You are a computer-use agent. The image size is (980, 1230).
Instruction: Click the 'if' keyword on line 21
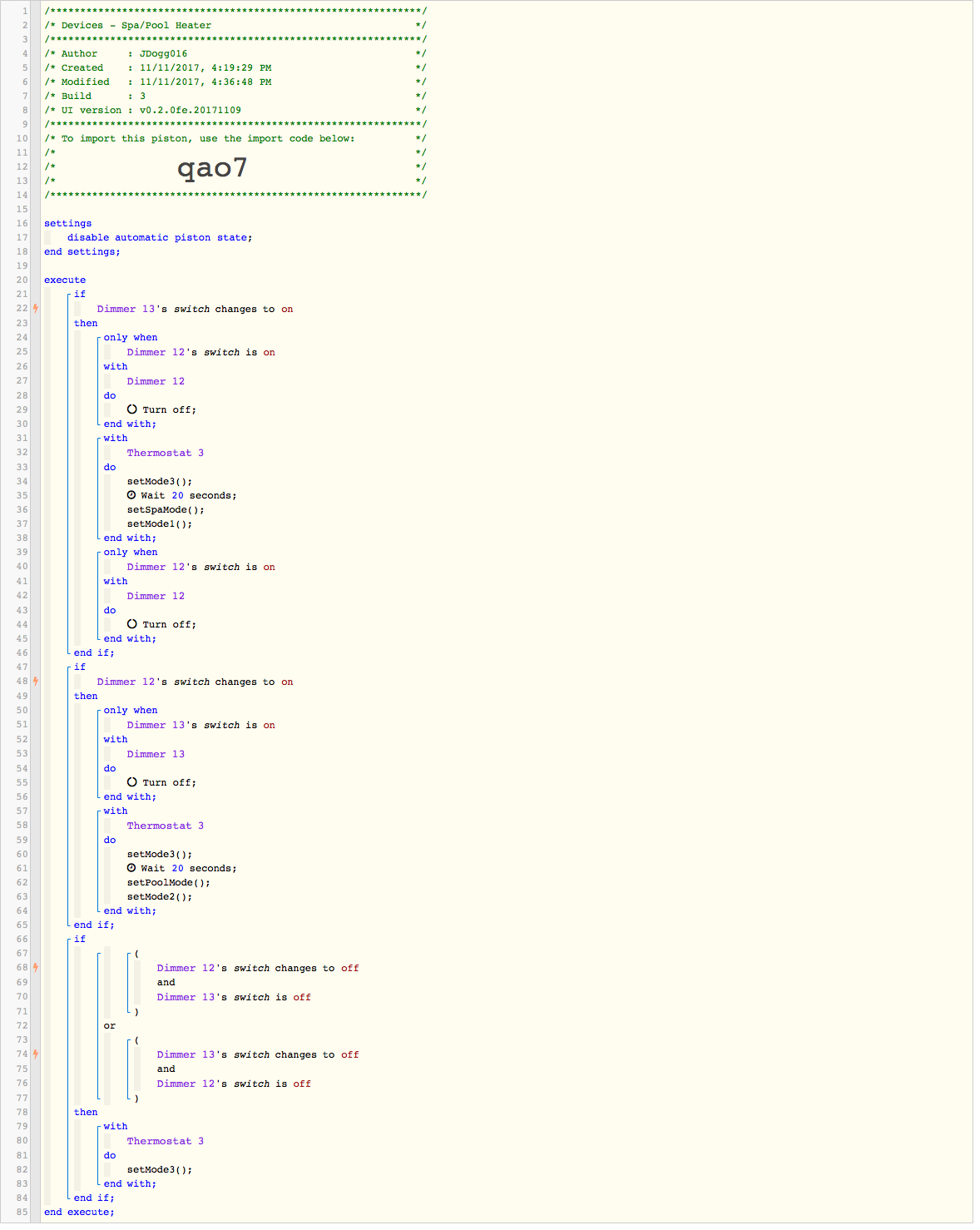(80, 294)
